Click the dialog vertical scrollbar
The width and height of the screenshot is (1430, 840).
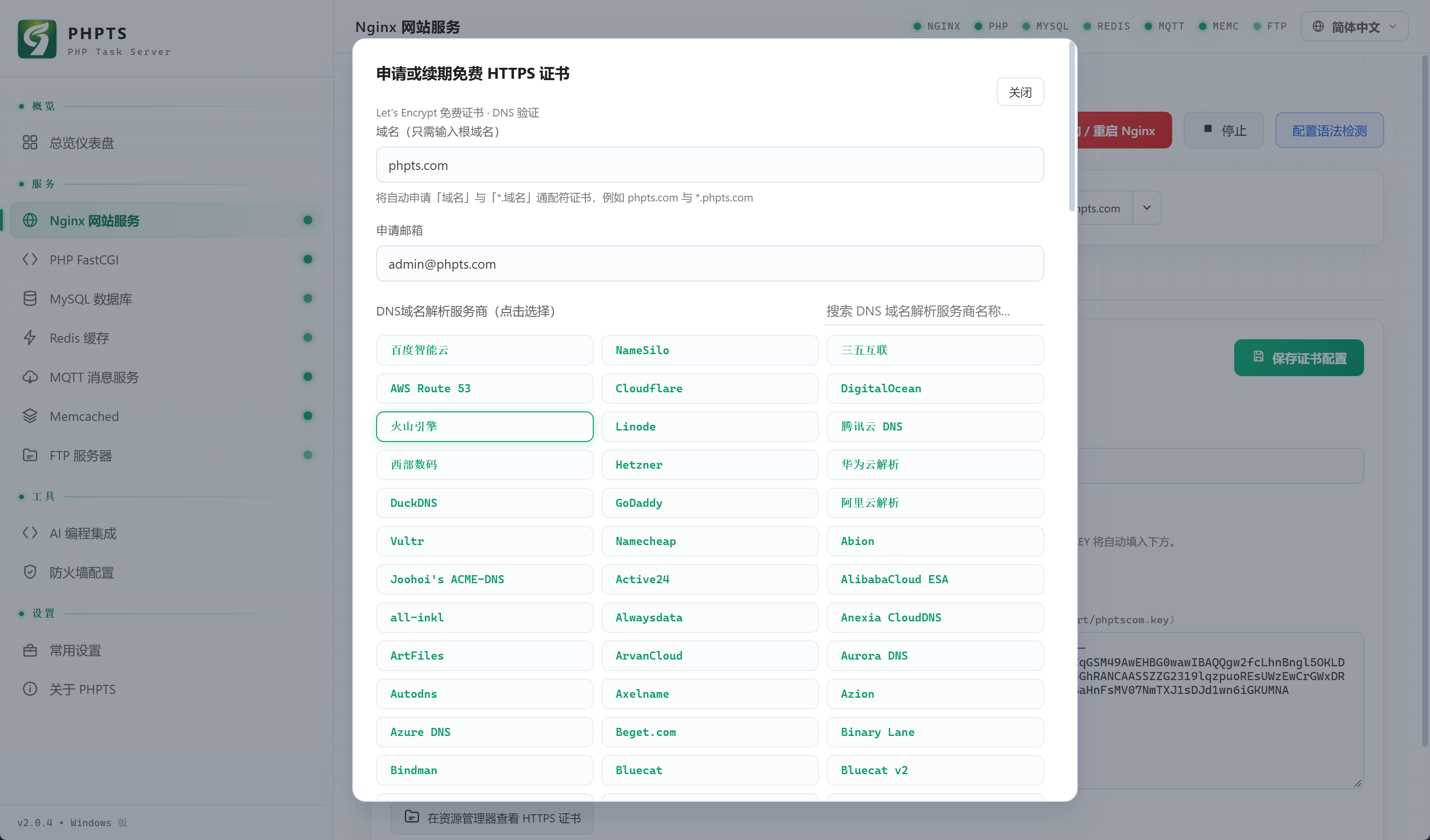pyautogui.click(x=1072, y=126)
